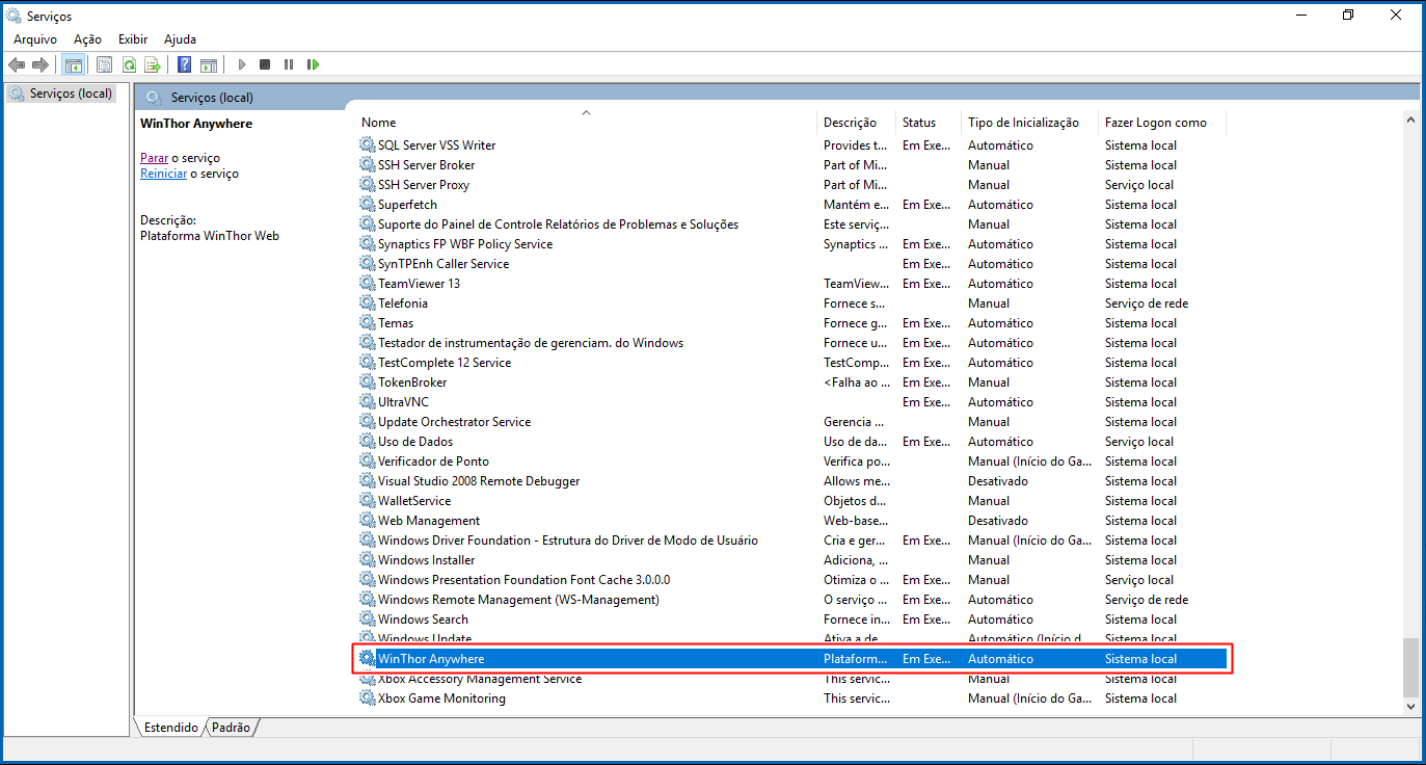Click the gear icon beside Superfetch
The image size is (1426, 765).
click(367, 204)
